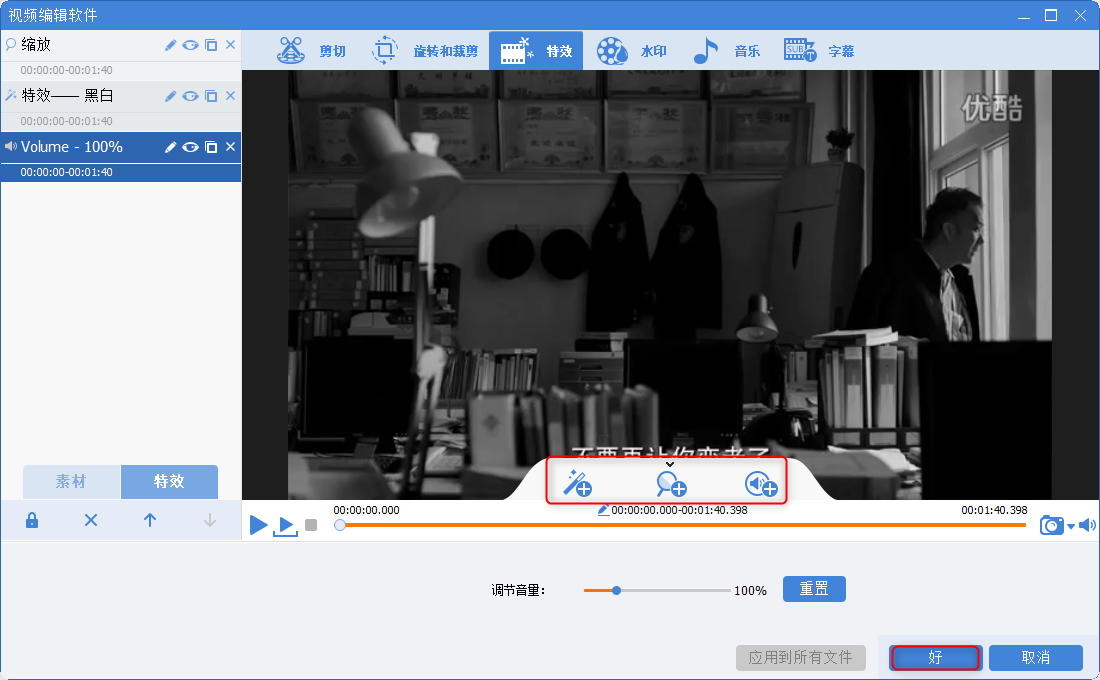Switch to the 特效 toolbar tab
1100x680 pixels.
(536, 51)
